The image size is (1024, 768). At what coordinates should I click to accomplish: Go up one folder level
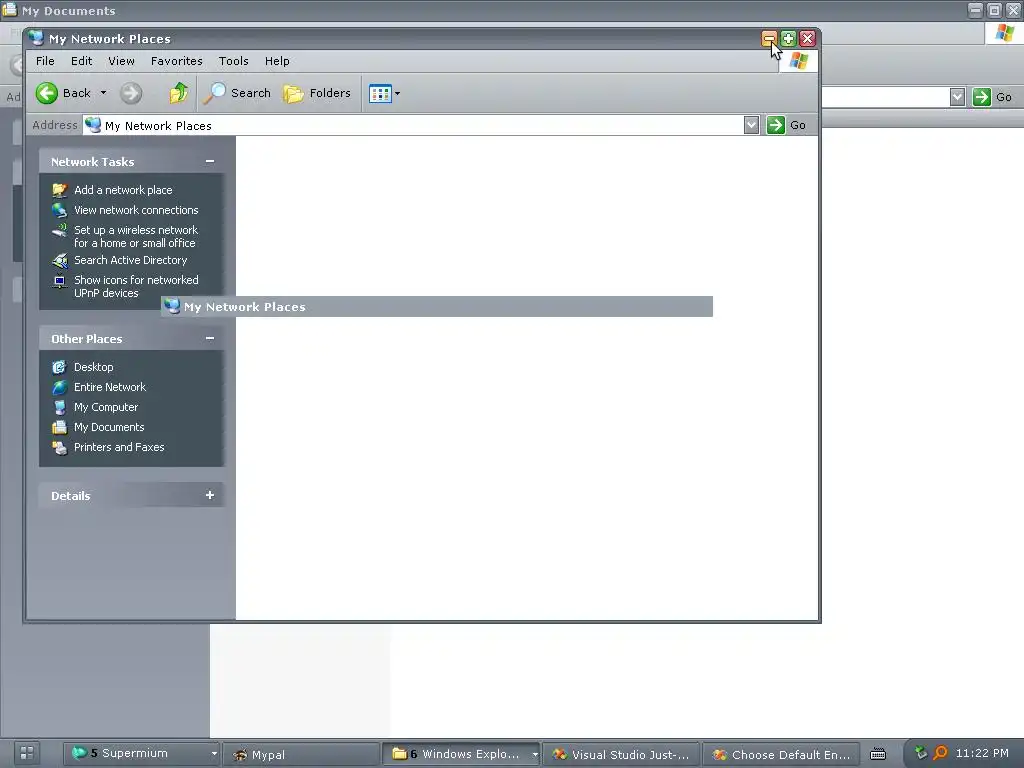tap(178, 93)
